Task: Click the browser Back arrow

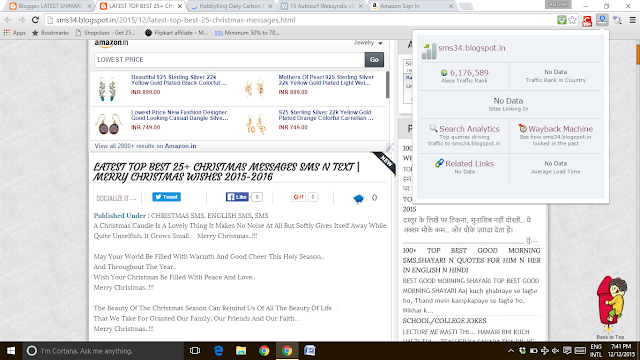Action: tap(8, 20)
